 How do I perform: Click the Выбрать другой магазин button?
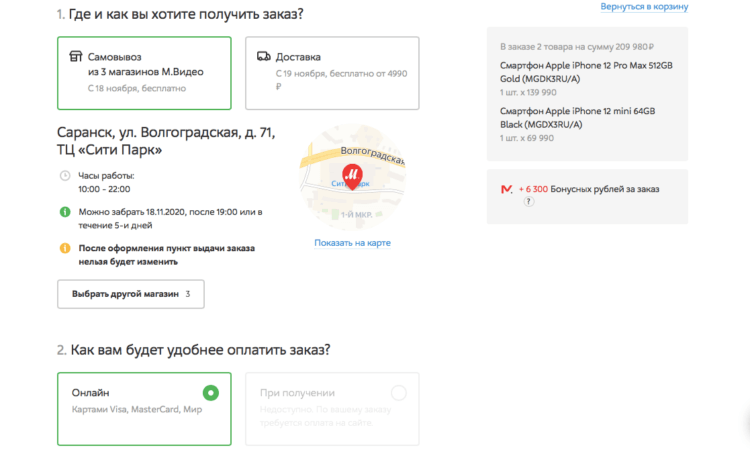pyautogui.click(x=131, y=294)
